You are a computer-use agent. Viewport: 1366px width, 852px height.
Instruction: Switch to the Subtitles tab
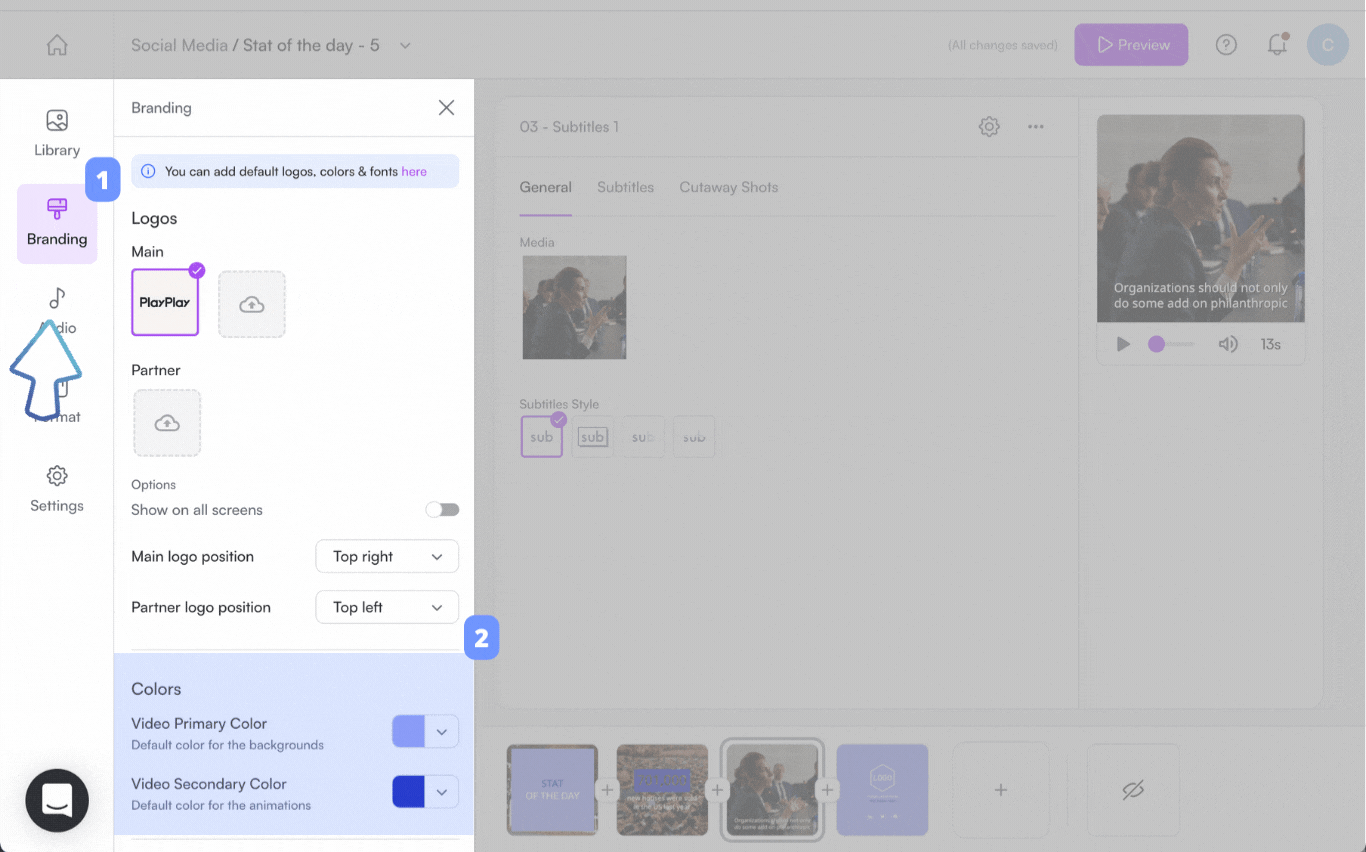(x=625, y=187)
